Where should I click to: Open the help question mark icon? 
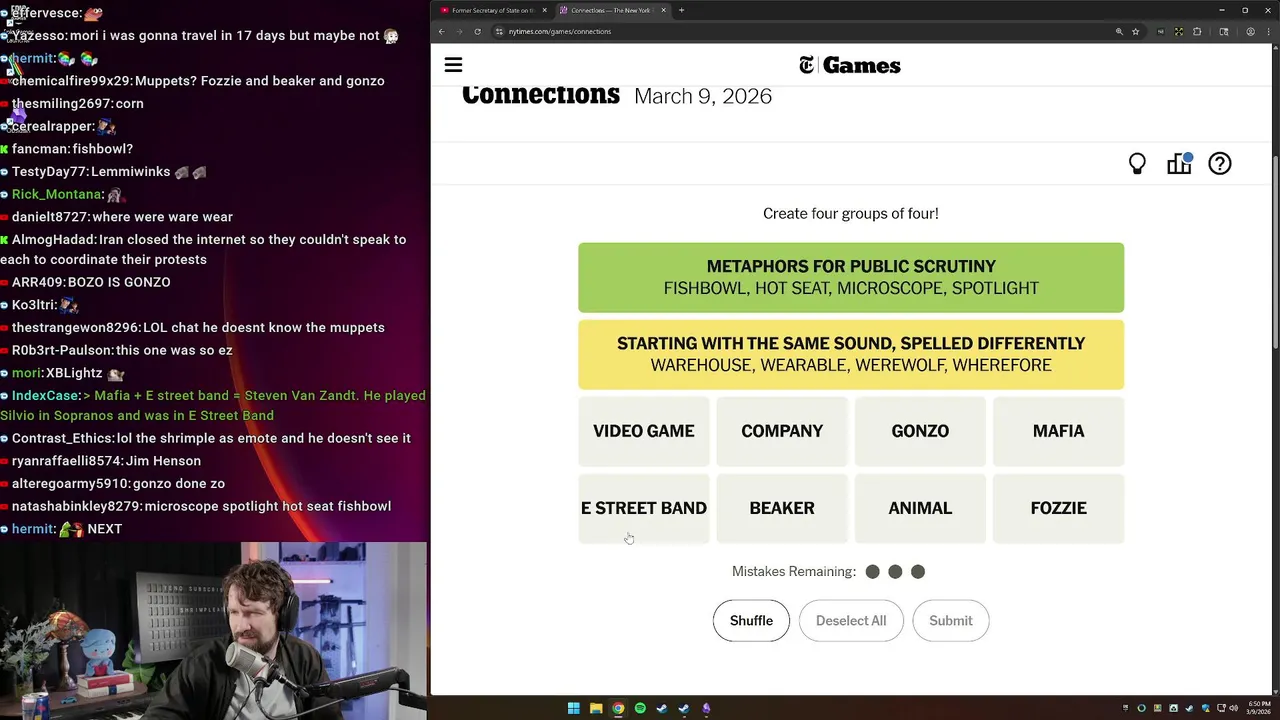[1220, 164]
